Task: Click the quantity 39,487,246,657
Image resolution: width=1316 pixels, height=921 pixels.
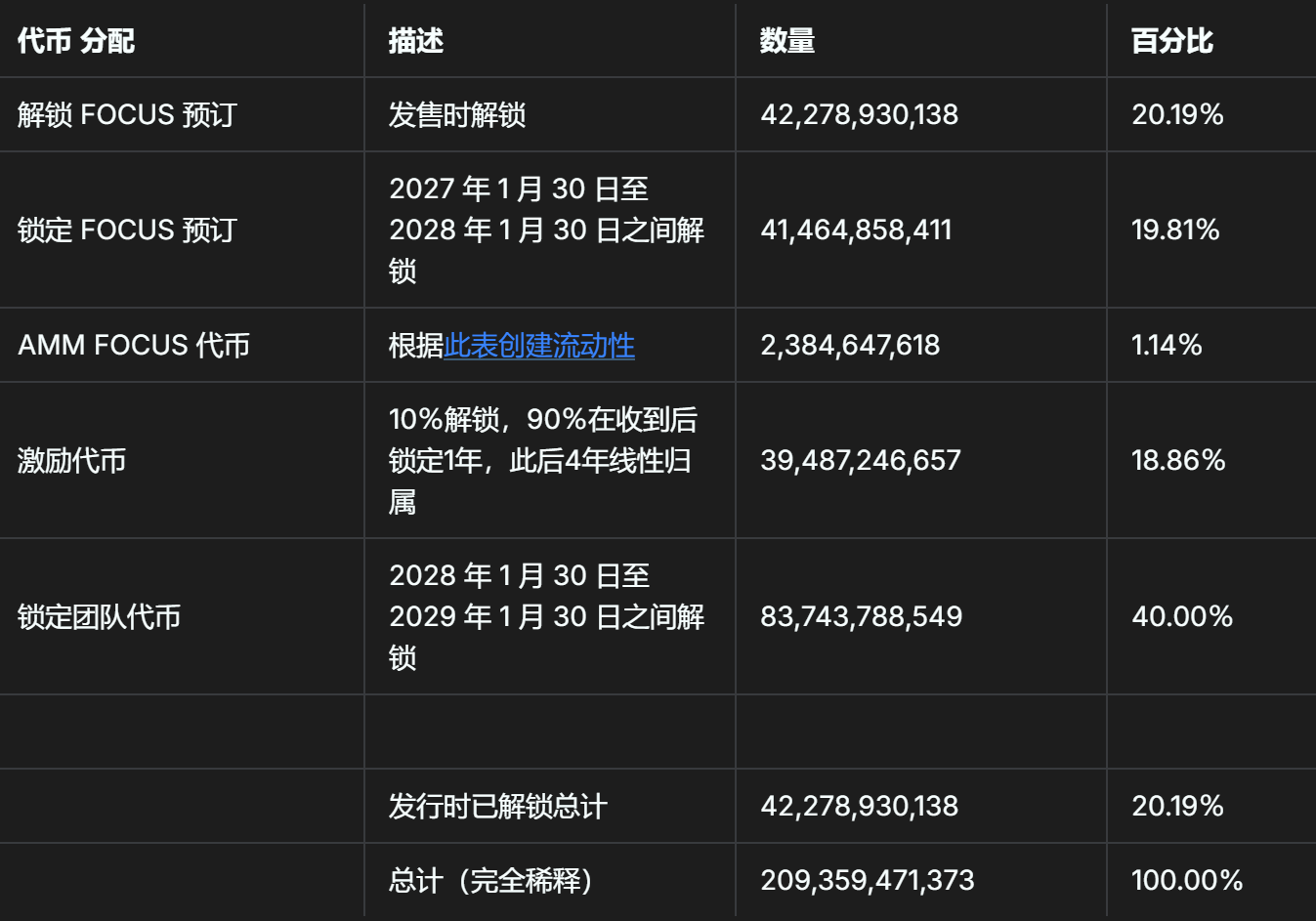Action: point(861,461)
